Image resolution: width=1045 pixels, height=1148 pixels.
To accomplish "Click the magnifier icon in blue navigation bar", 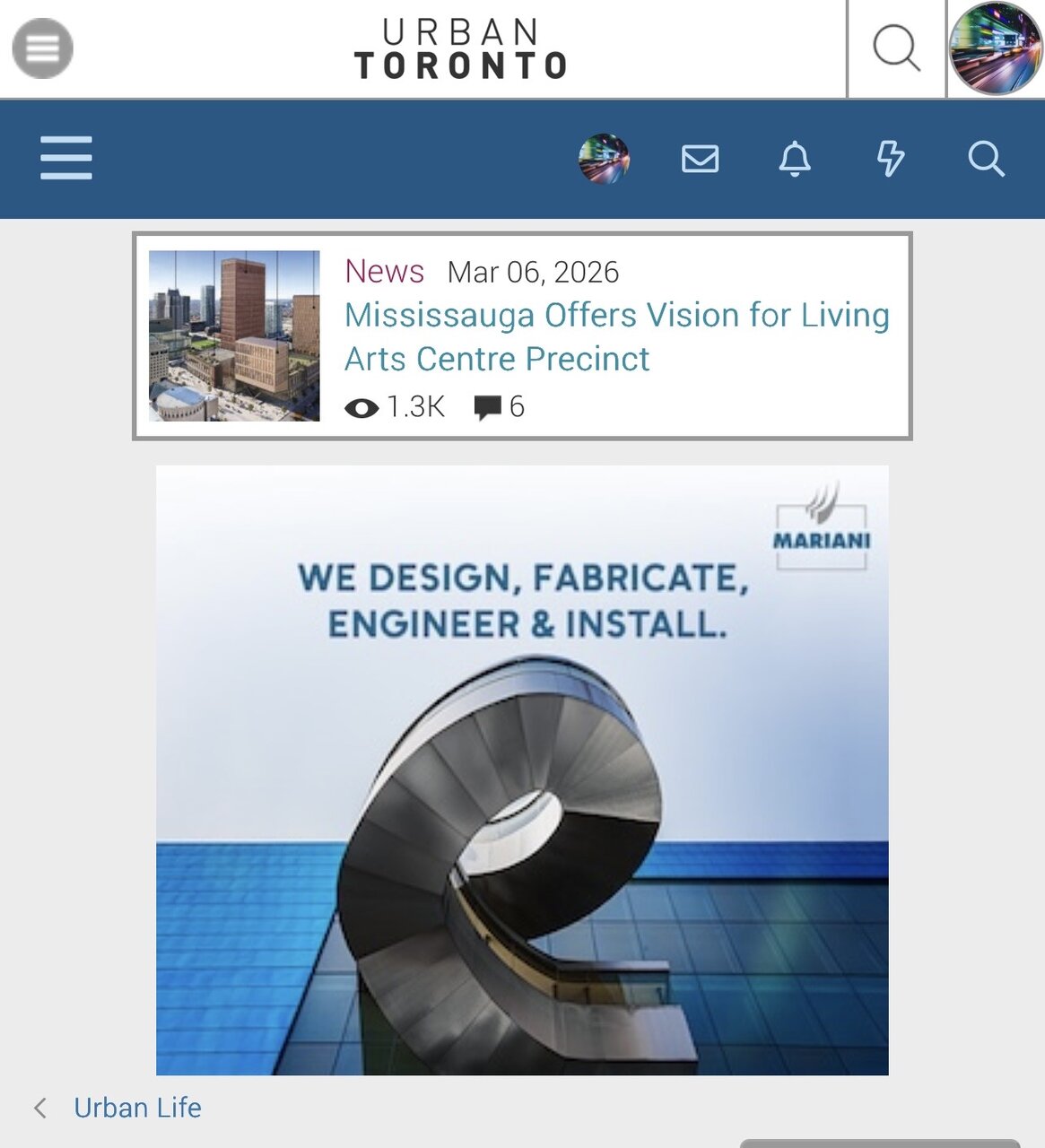I will (986, 159).
